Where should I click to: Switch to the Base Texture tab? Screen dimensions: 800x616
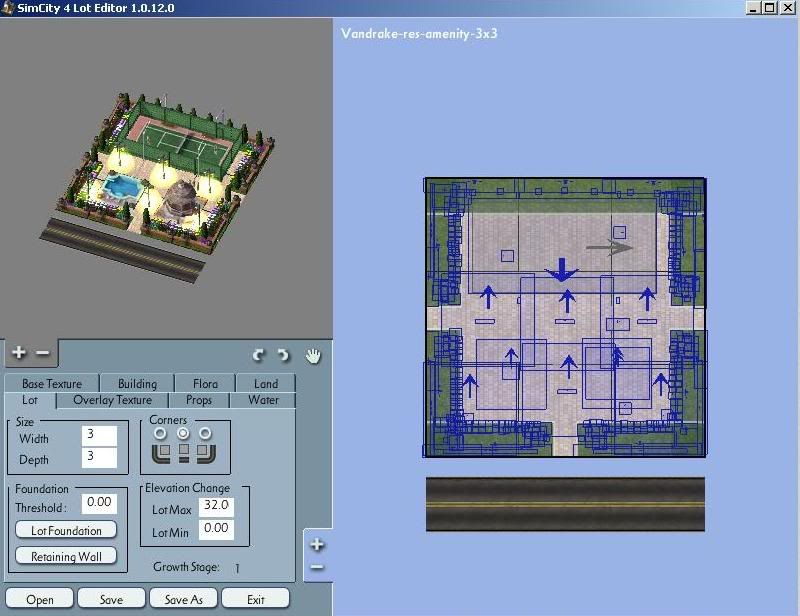click(52, 383)
